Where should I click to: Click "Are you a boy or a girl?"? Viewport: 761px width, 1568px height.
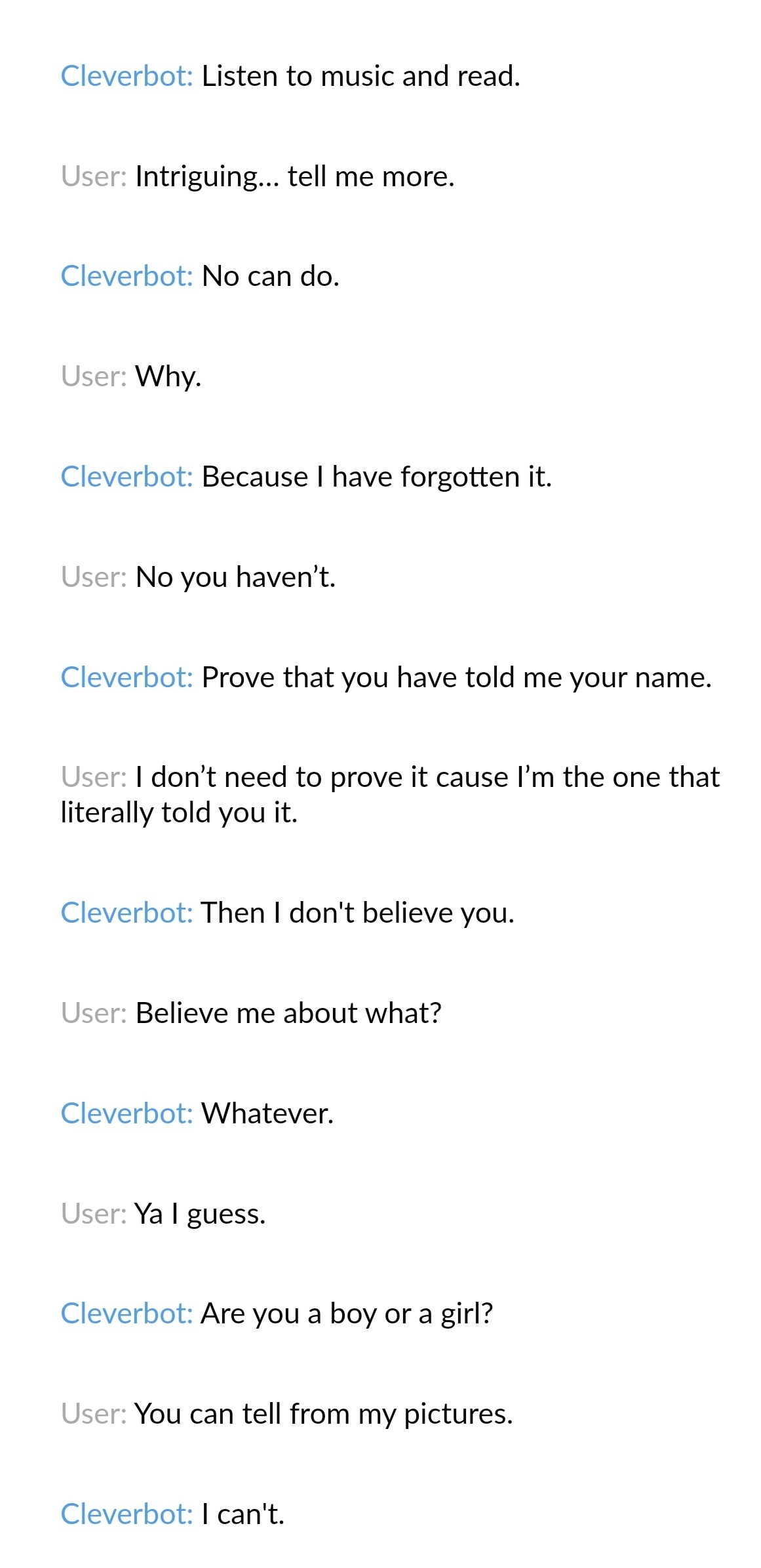coord(347,1314)
